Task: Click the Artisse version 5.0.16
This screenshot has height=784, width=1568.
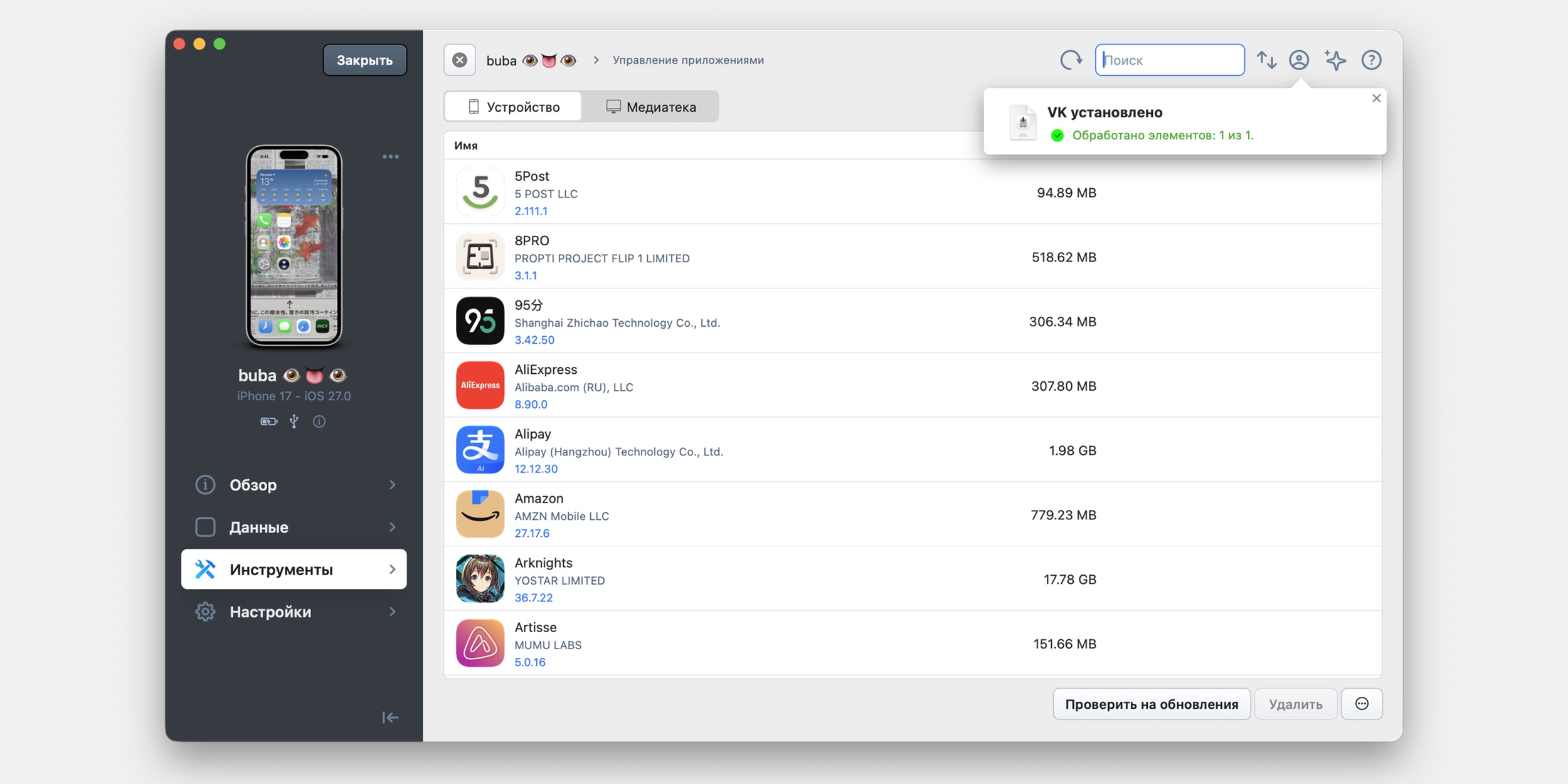Action: click(x=530, y=662)
